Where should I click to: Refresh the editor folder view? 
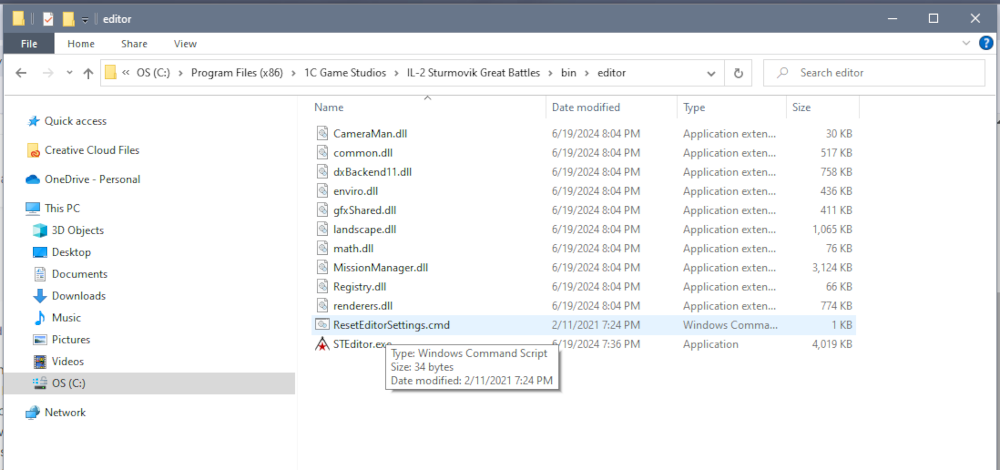(x=738, y=73)
